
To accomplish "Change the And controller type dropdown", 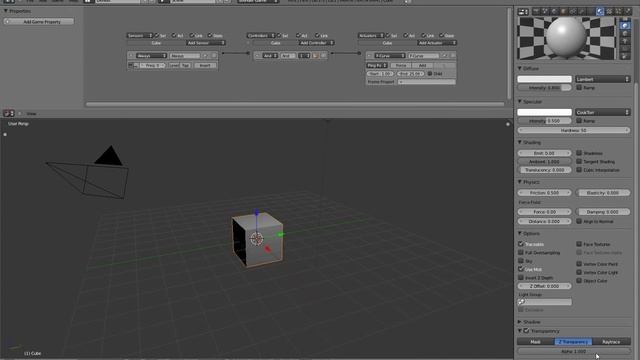I will point(270,56).
